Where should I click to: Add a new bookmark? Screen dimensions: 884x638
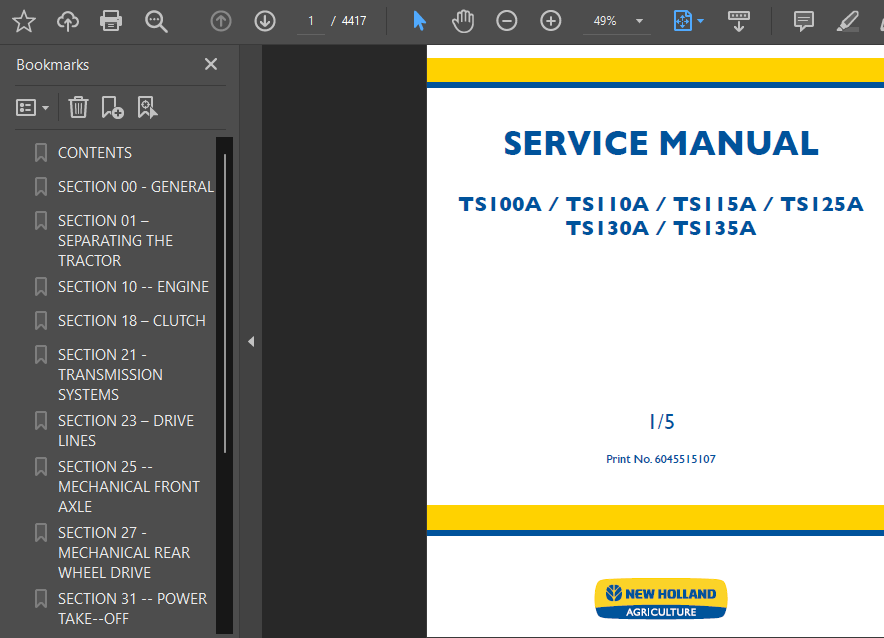click(x=112, y=107)
